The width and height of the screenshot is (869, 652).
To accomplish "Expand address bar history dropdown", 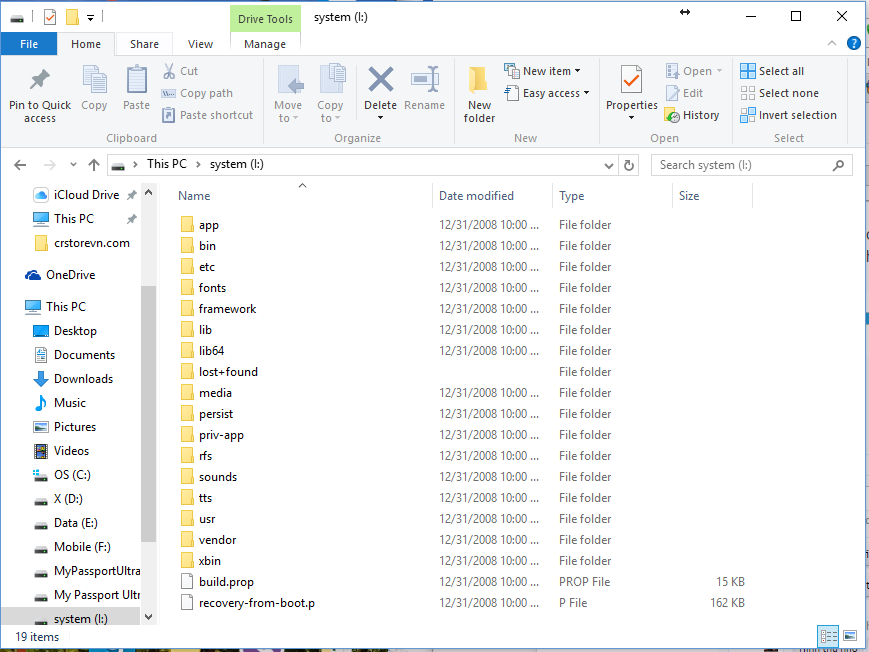I will [x=609, y=165].
